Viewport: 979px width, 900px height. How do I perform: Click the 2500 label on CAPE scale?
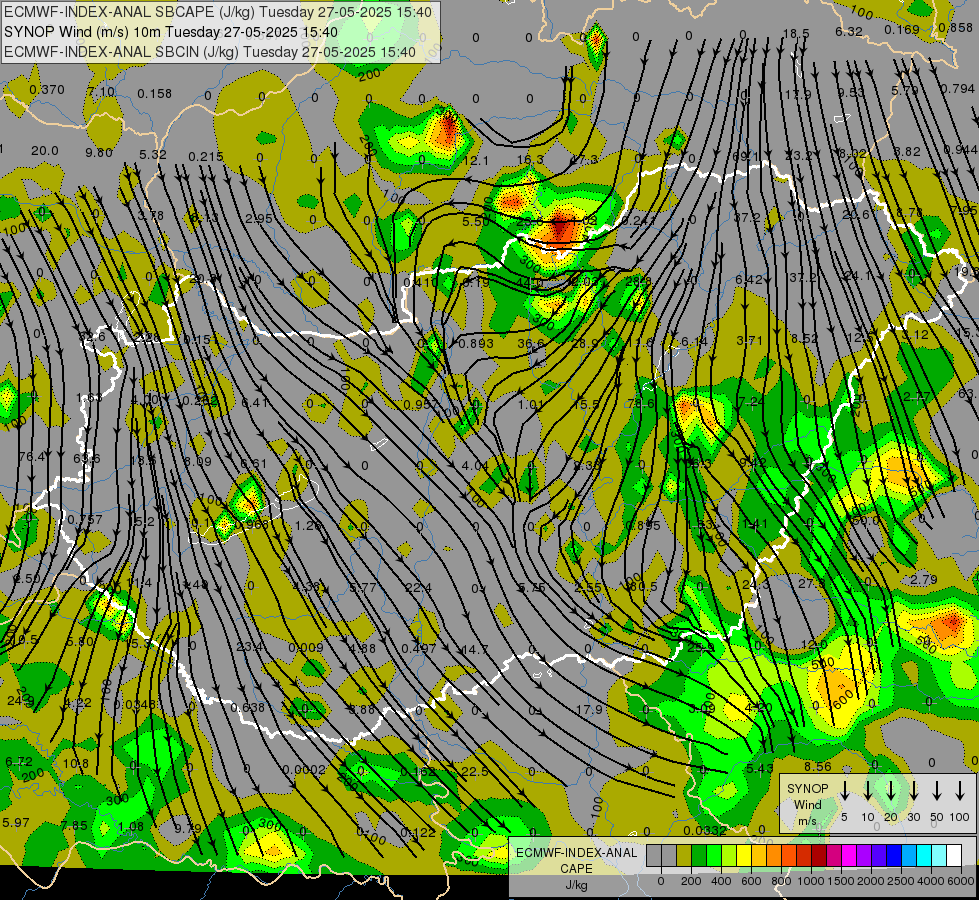(x=901, y=881)
